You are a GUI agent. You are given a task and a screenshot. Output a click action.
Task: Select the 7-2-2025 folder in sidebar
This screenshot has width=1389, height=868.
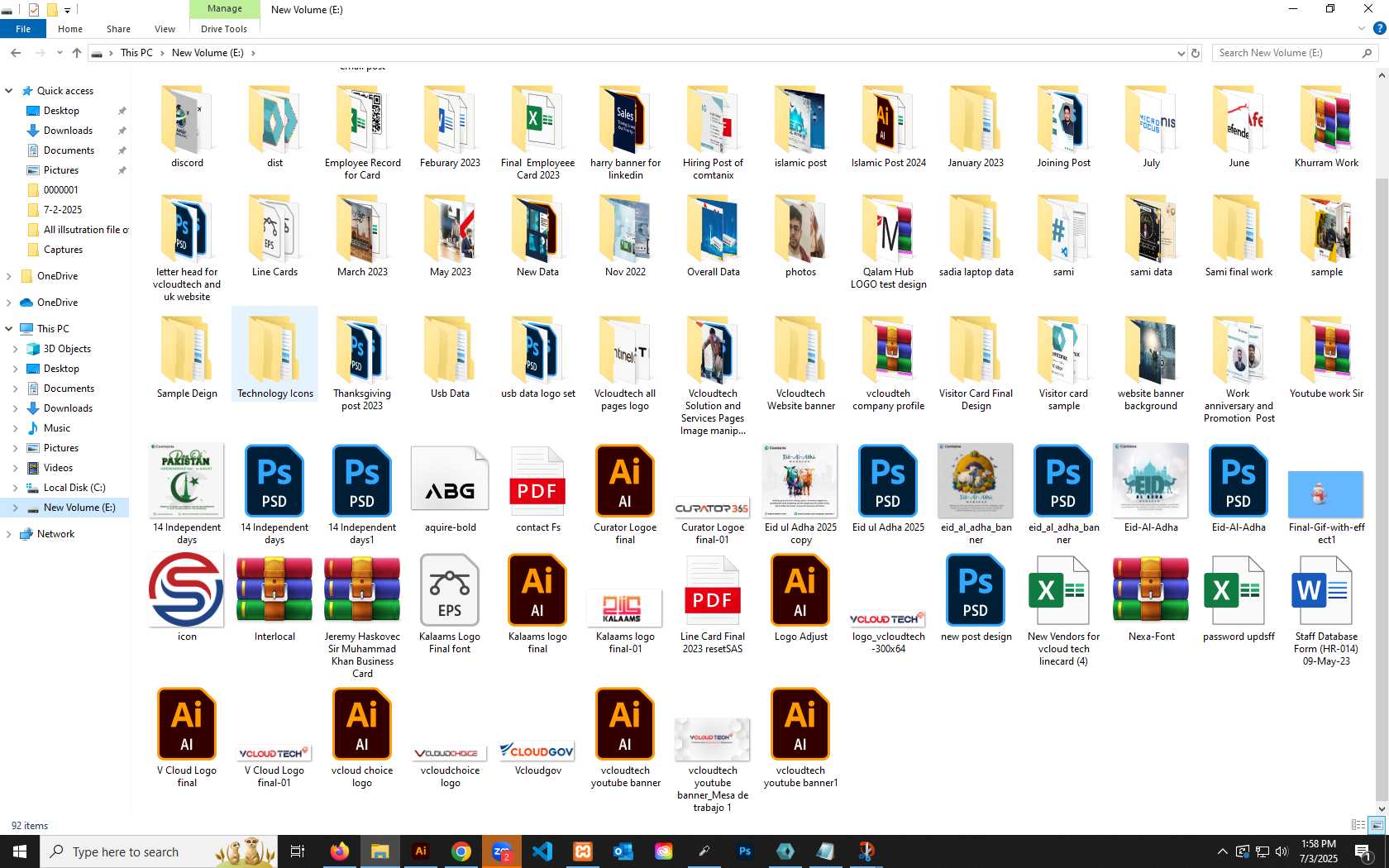[63, 210]
